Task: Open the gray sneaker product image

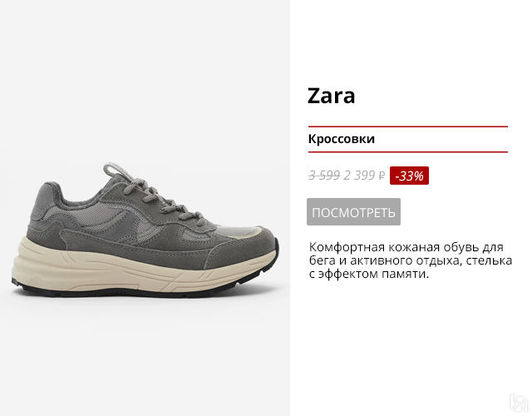Action: [x=145, y=230]
